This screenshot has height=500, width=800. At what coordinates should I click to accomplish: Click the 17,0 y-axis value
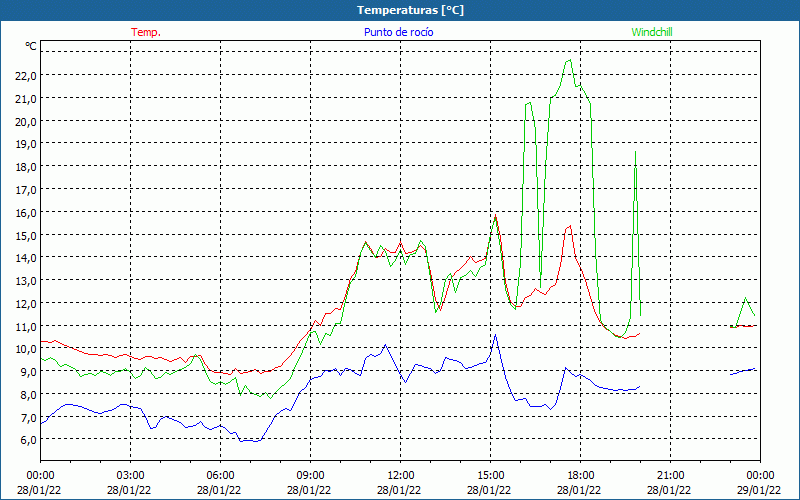click(x=26, y=190)
